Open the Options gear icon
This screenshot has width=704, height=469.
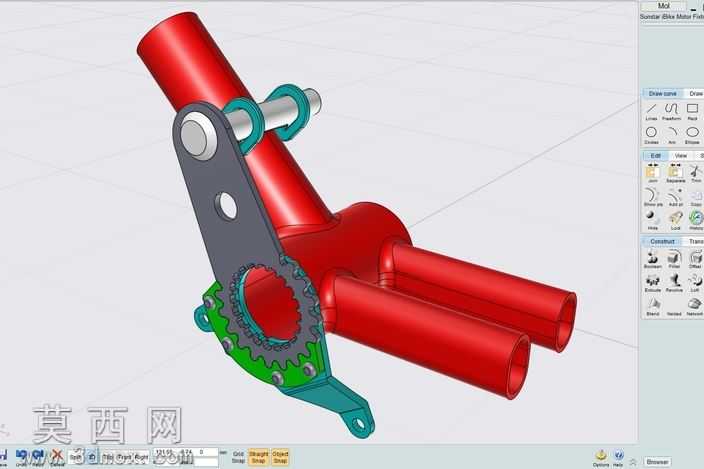[x=601, y=458]
